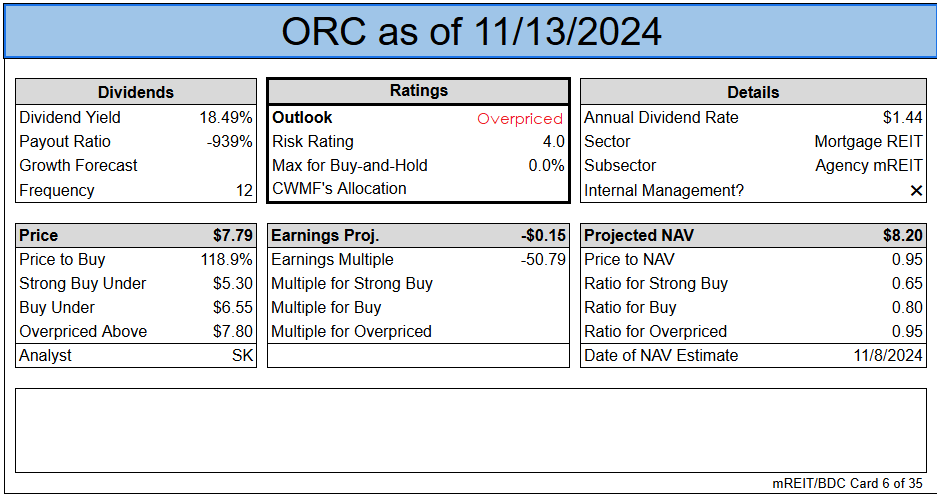
Task: Click the Strong Buy Under $5.30 value
Action: pyautogui.click(x=232, y=284)
